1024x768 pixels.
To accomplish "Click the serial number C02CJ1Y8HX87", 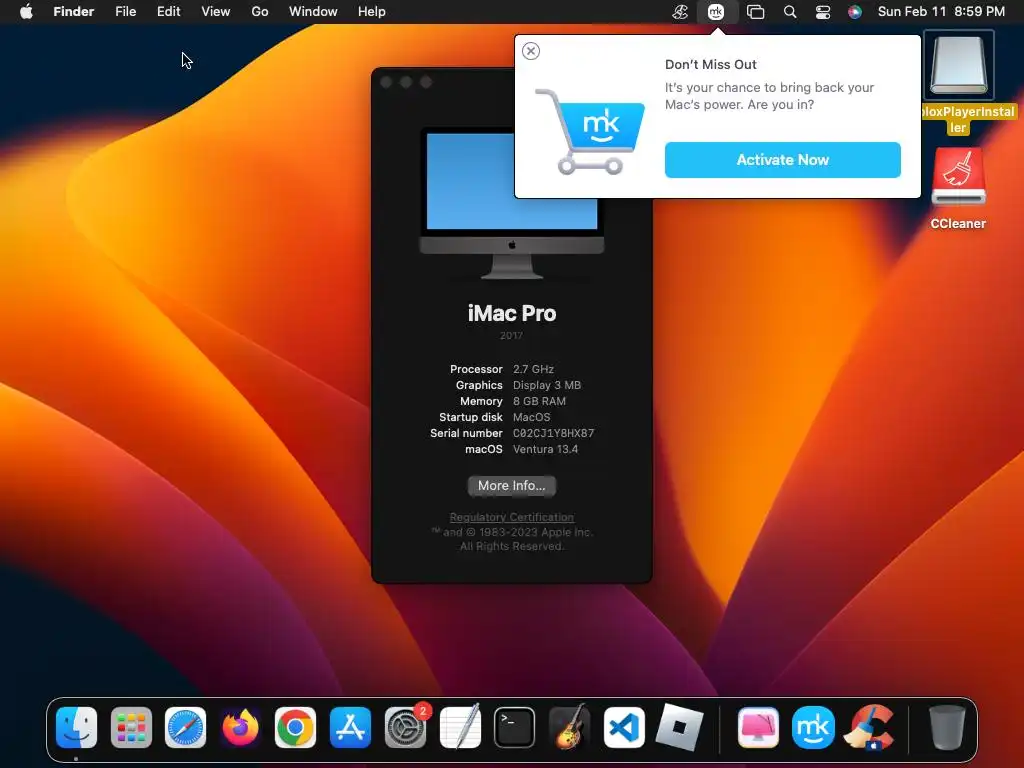I will click(x=553, y=433).
